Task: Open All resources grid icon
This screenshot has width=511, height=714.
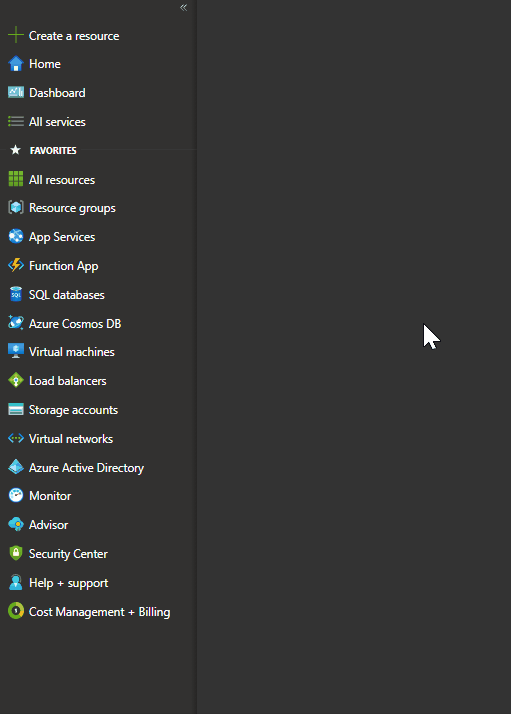Action: 16,179
